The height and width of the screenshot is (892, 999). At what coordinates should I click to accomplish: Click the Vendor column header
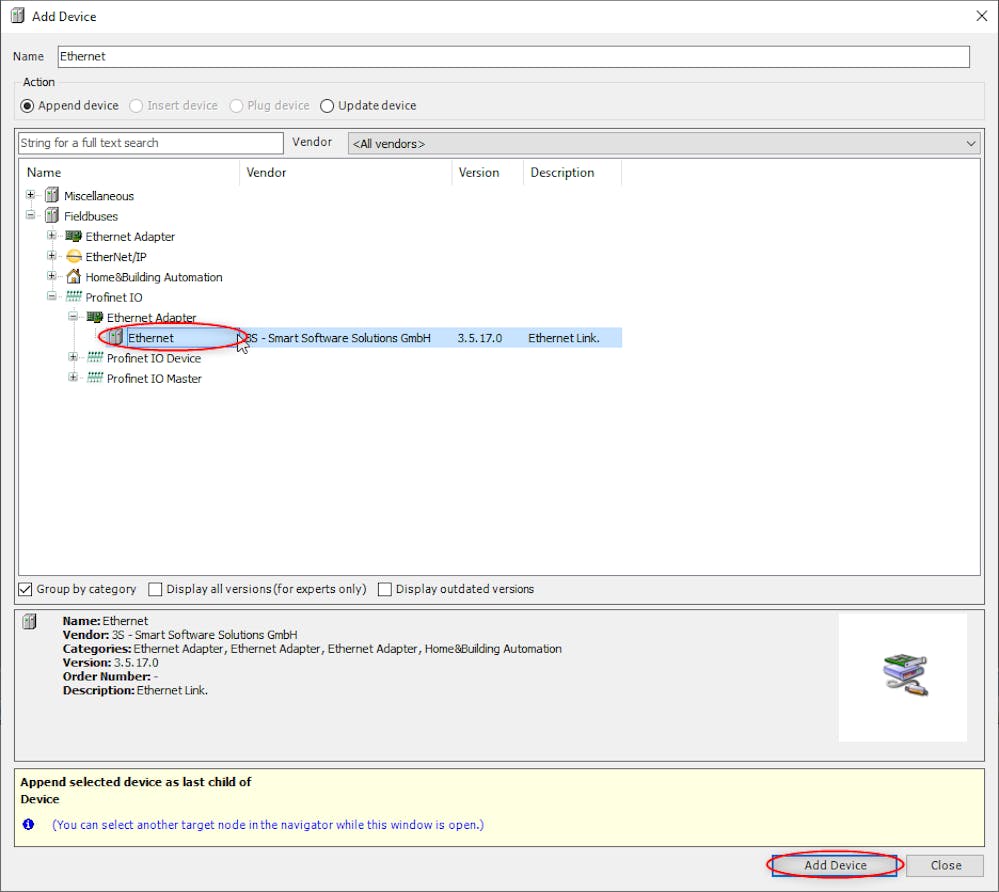[x=346, y=173]
